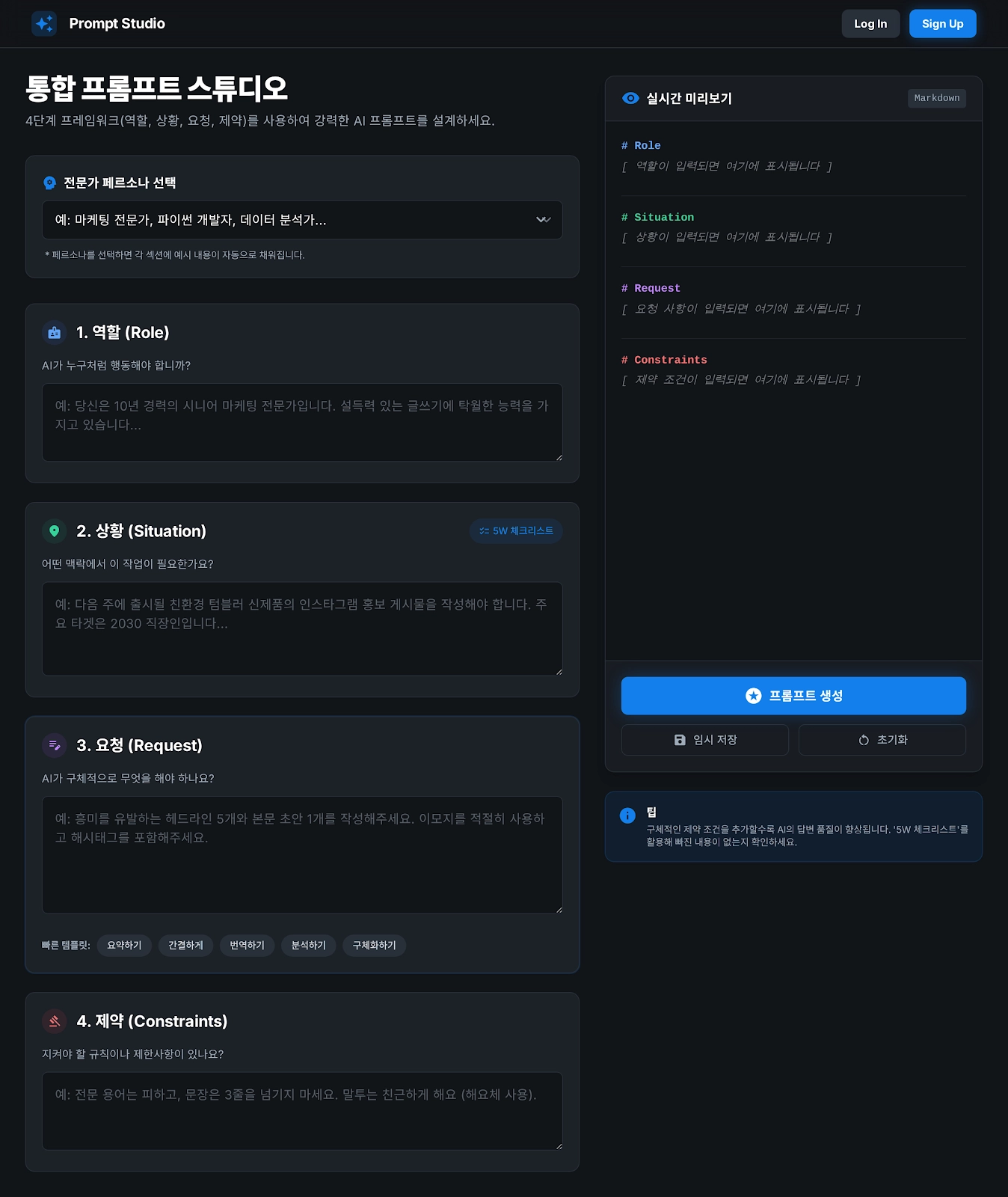1008x1197 pixels.
Task: Click the Prompt Studio sparkle logo icon
Action: [x=44, y=23]
